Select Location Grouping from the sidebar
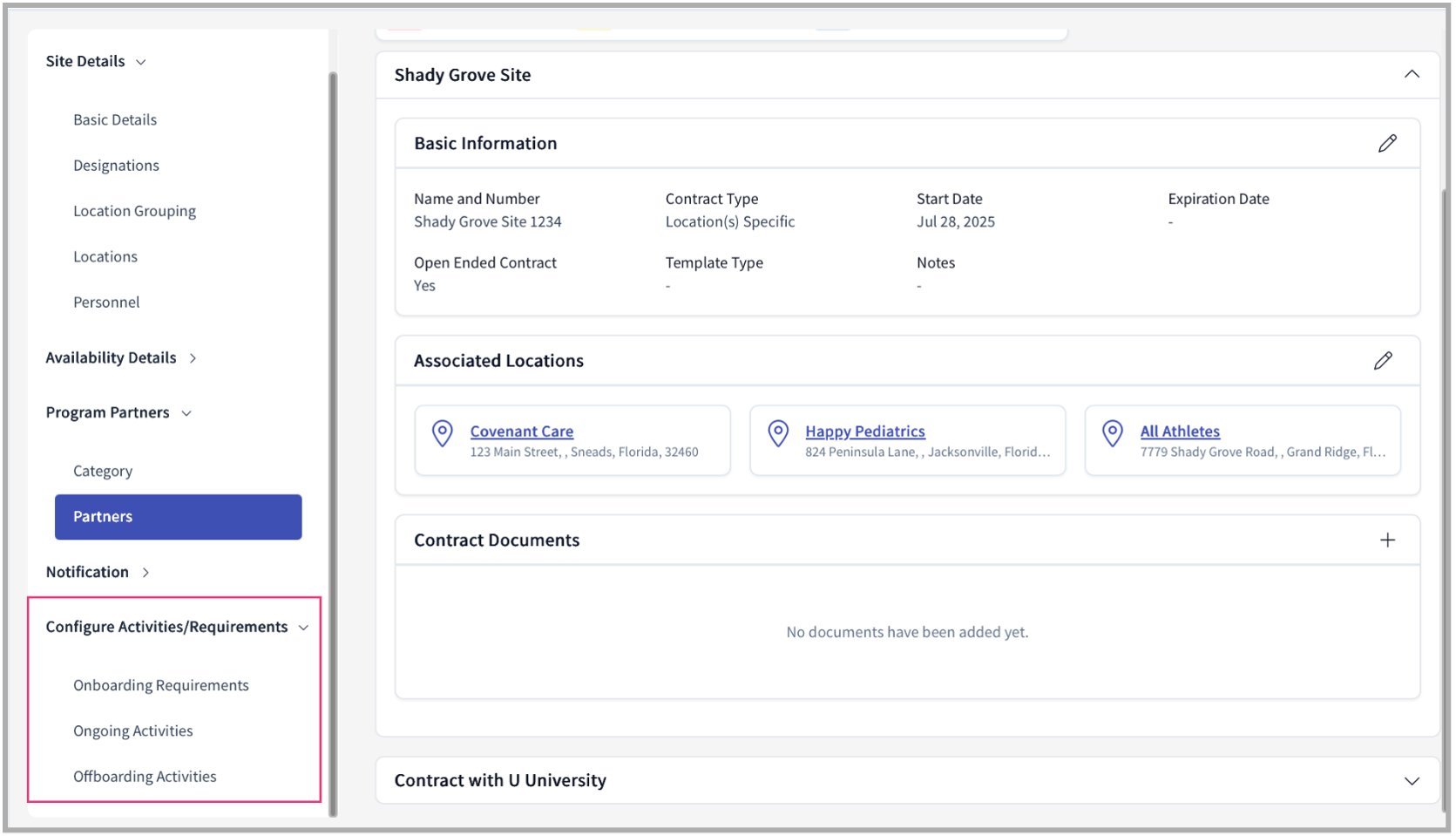1456x836 pixels. pyautogui.click(x=134, y=211)
